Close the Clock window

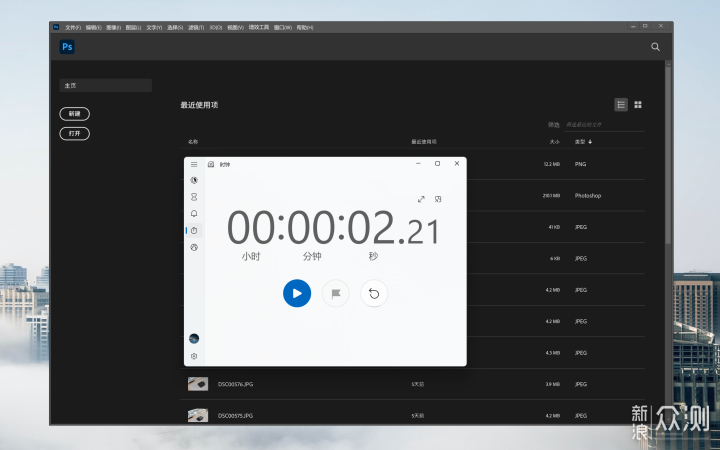click(457, 163)
